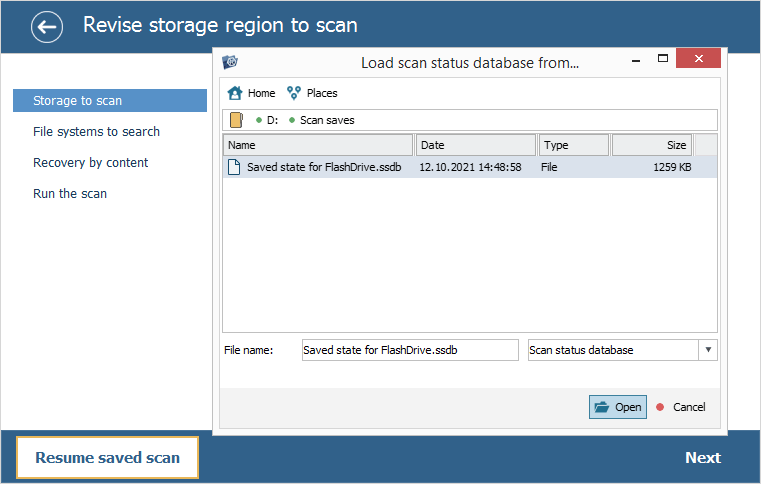Click the dropdown arrow beside file type
The width and height of the screenshot is (761, 484).
click(x=708, y=350)
